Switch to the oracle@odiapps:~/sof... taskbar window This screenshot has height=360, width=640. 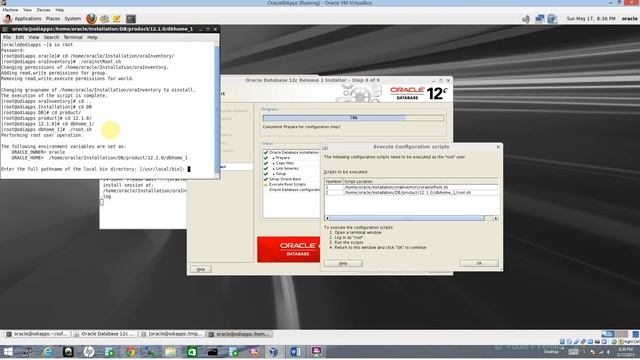37,334
